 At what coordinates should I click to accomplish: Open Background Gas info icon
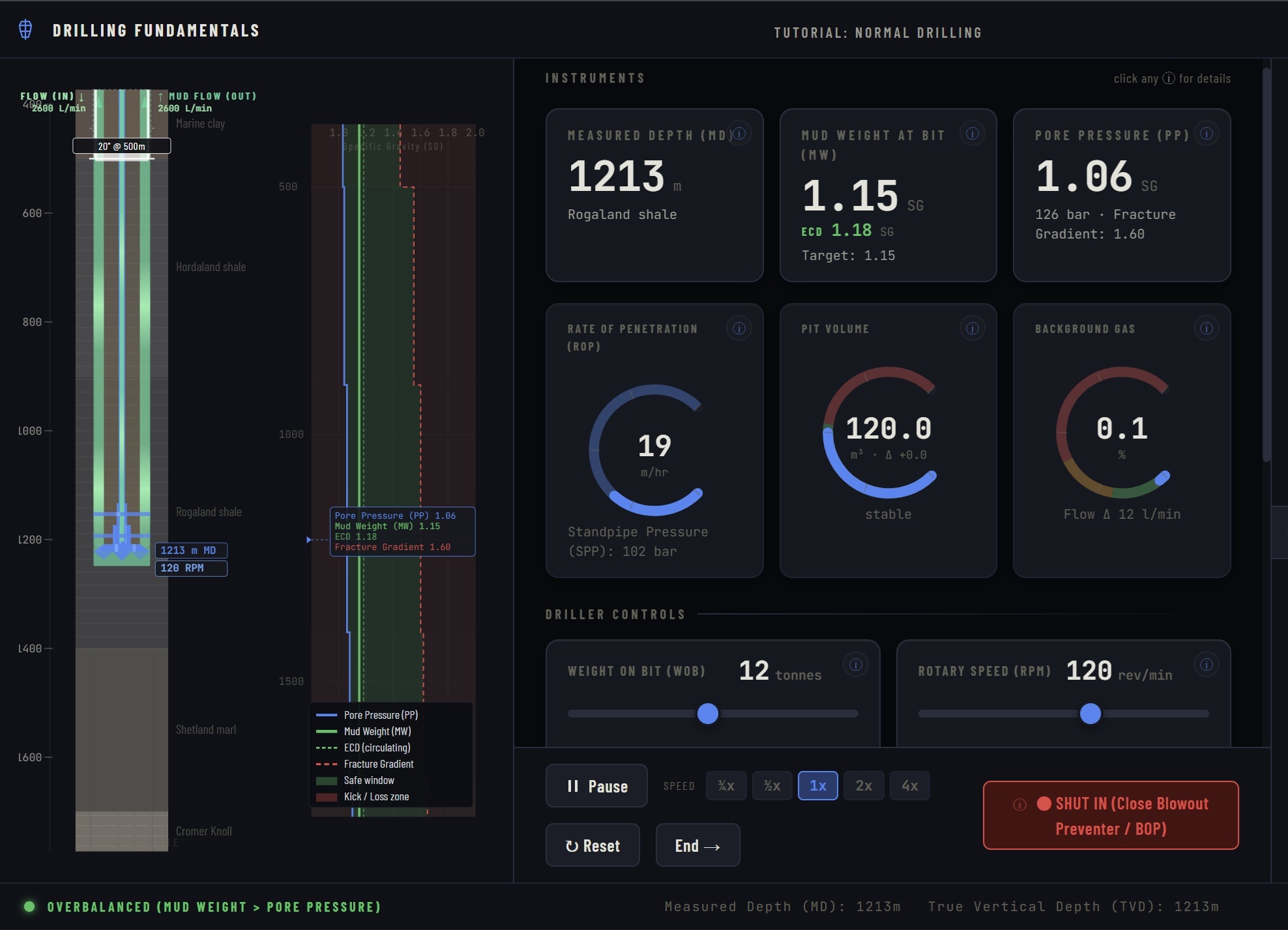[x=1207, y=328]
